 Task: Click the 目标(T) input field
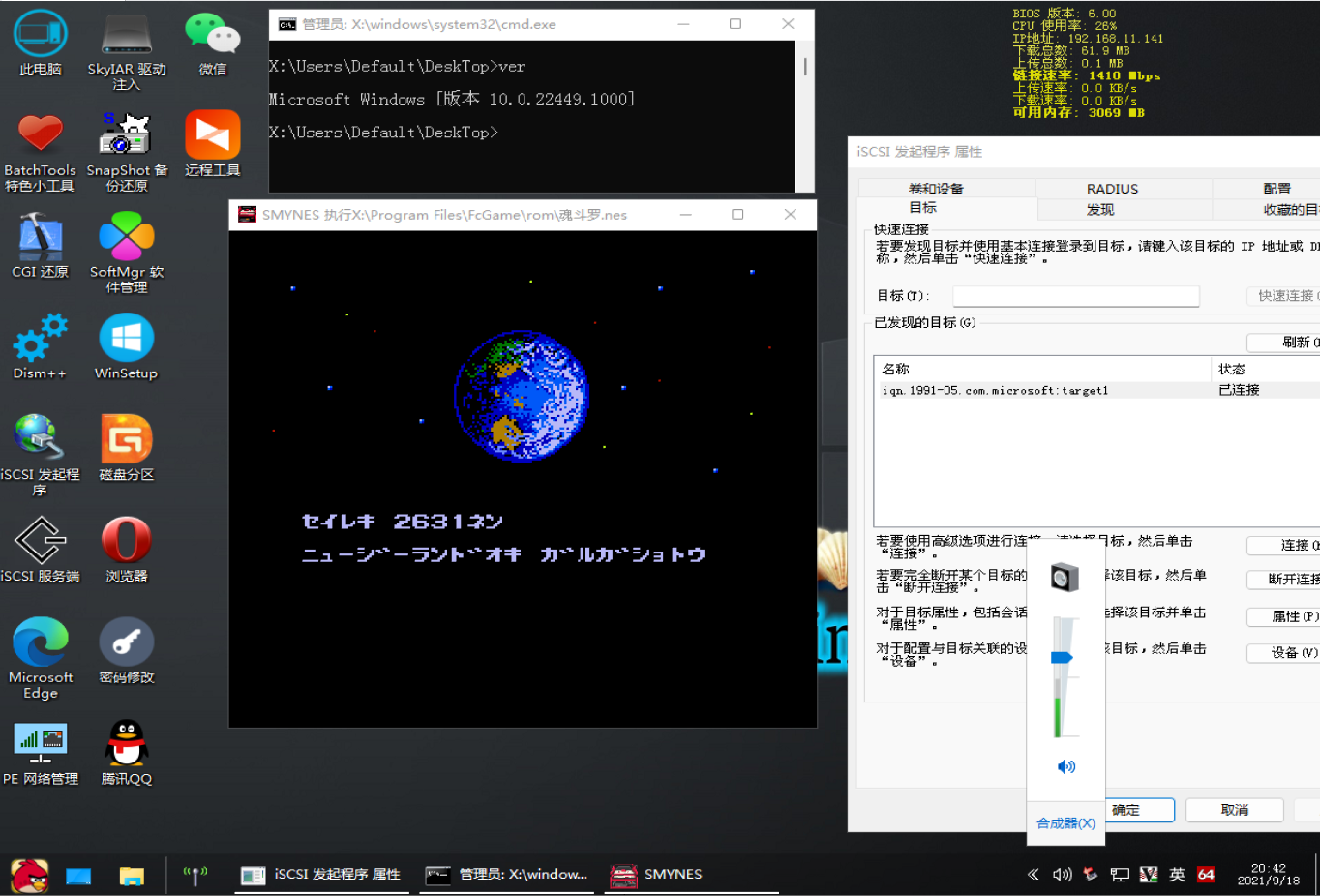1076,296
